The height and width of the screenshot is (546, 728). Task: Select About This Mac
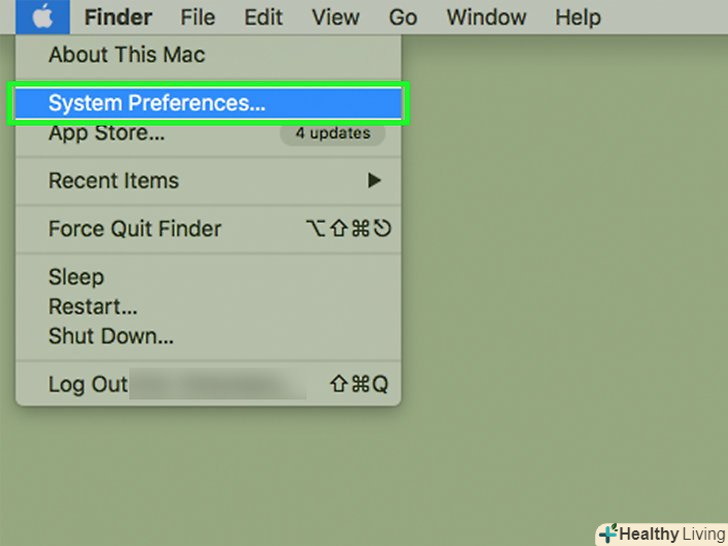pos(126,53)
